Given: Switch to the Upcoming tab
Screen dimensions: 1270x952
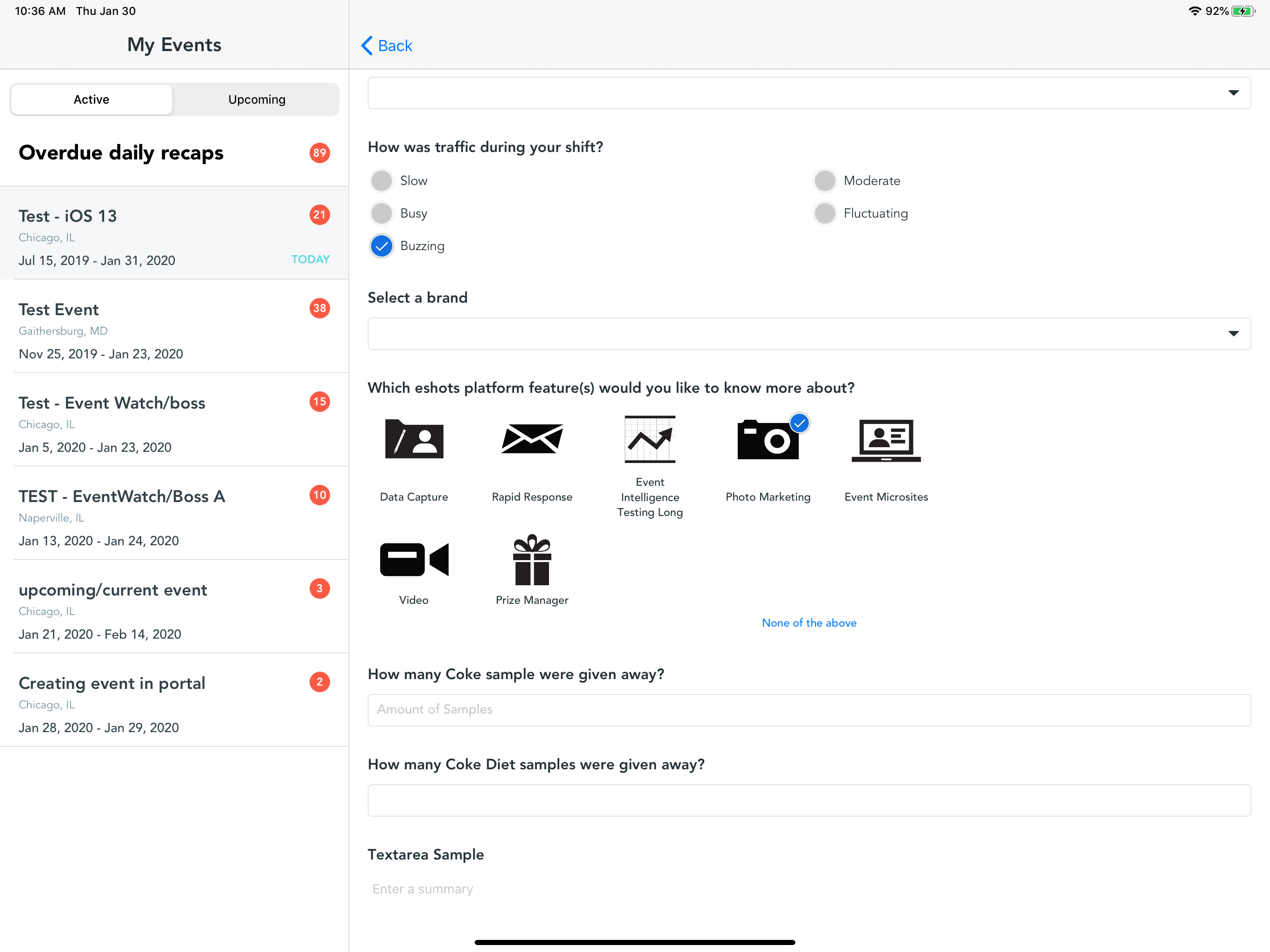Looking at the screenshot, I should coord(257,99).
